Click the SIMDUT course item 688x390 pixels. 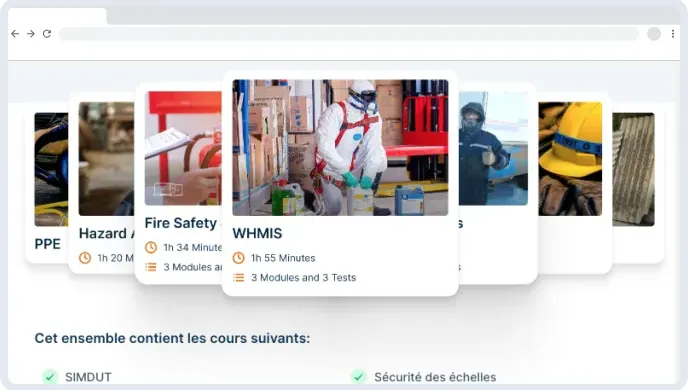point(88,377)
